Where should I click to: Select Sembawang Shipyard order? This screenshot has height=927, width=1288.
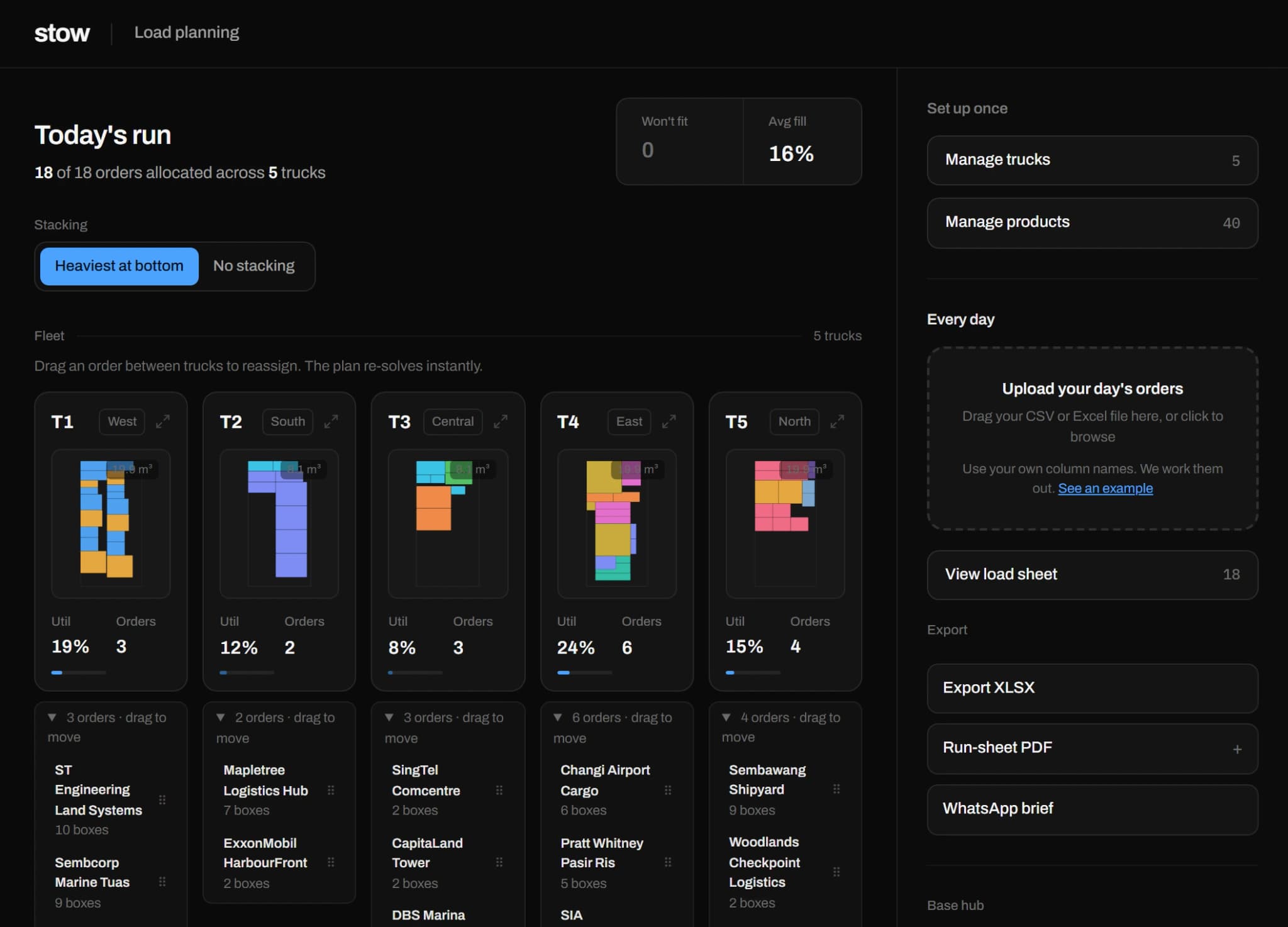click(785, 789)
